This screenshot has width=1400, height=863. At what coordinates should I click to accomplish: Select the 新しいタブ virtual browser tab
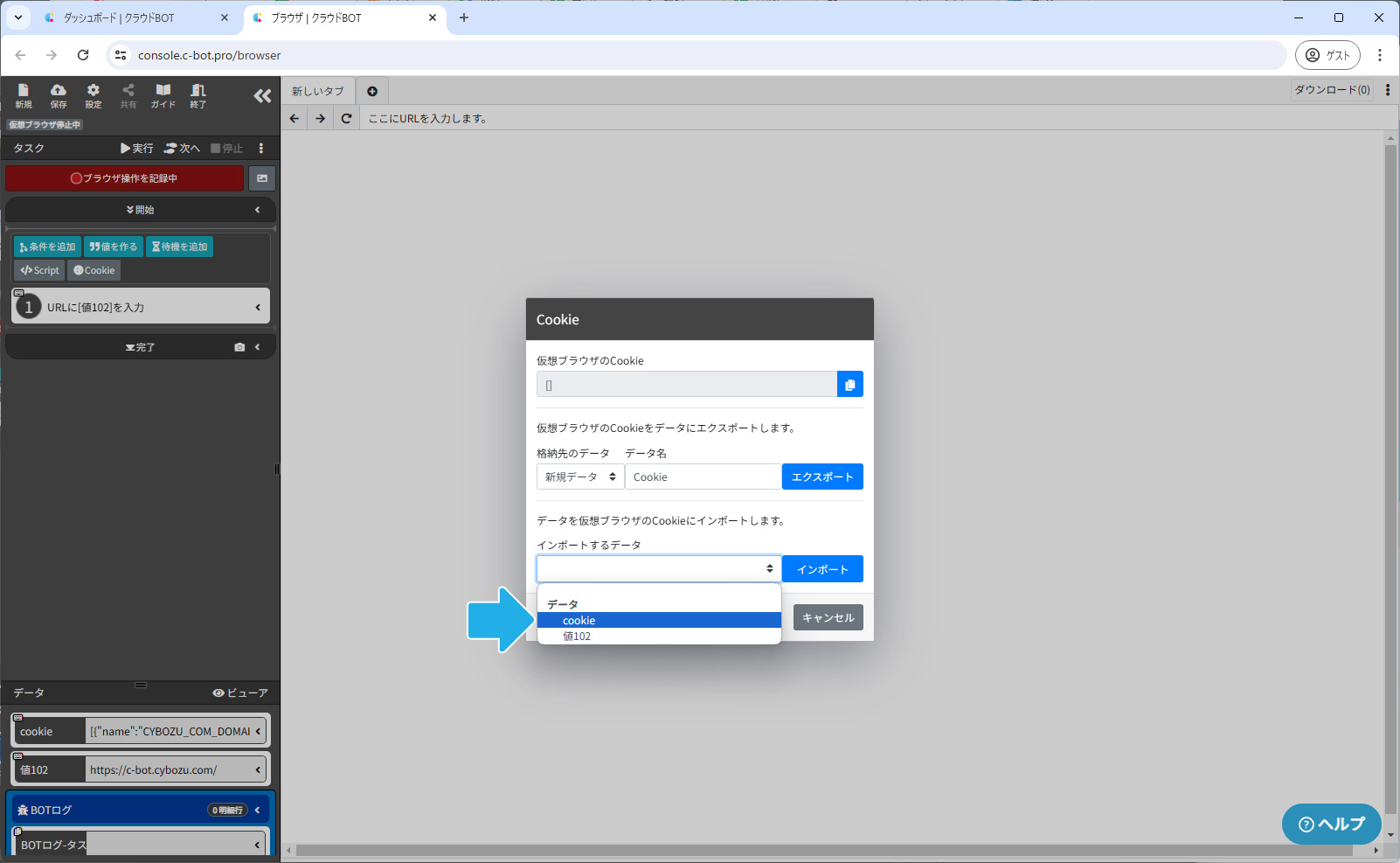tap(318, 91)
